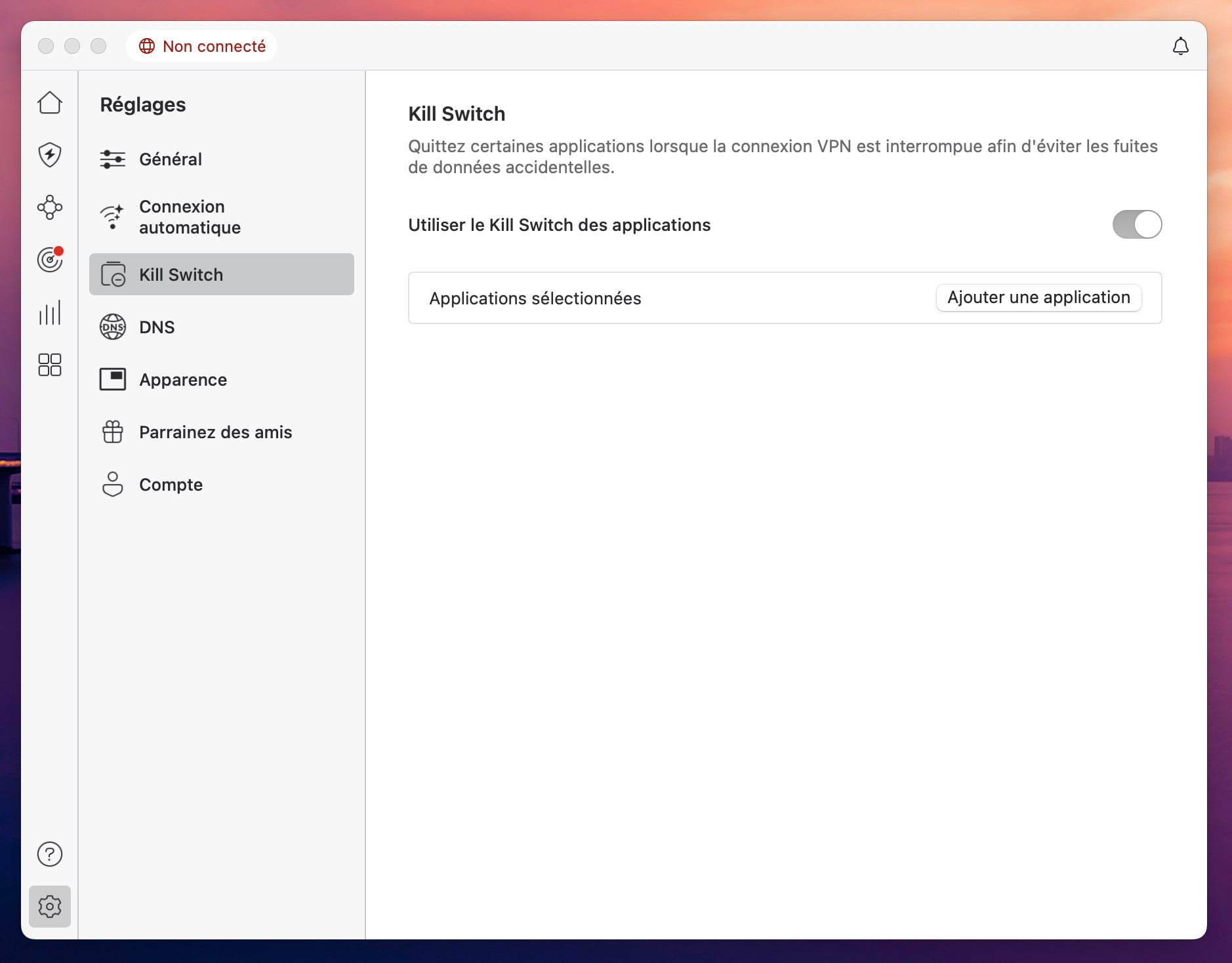Open speed statistics via bar-chart icon
Image resolution: width=1232 pixels, height=963 pixels.
pyautogui.click(x=50, y=313)
